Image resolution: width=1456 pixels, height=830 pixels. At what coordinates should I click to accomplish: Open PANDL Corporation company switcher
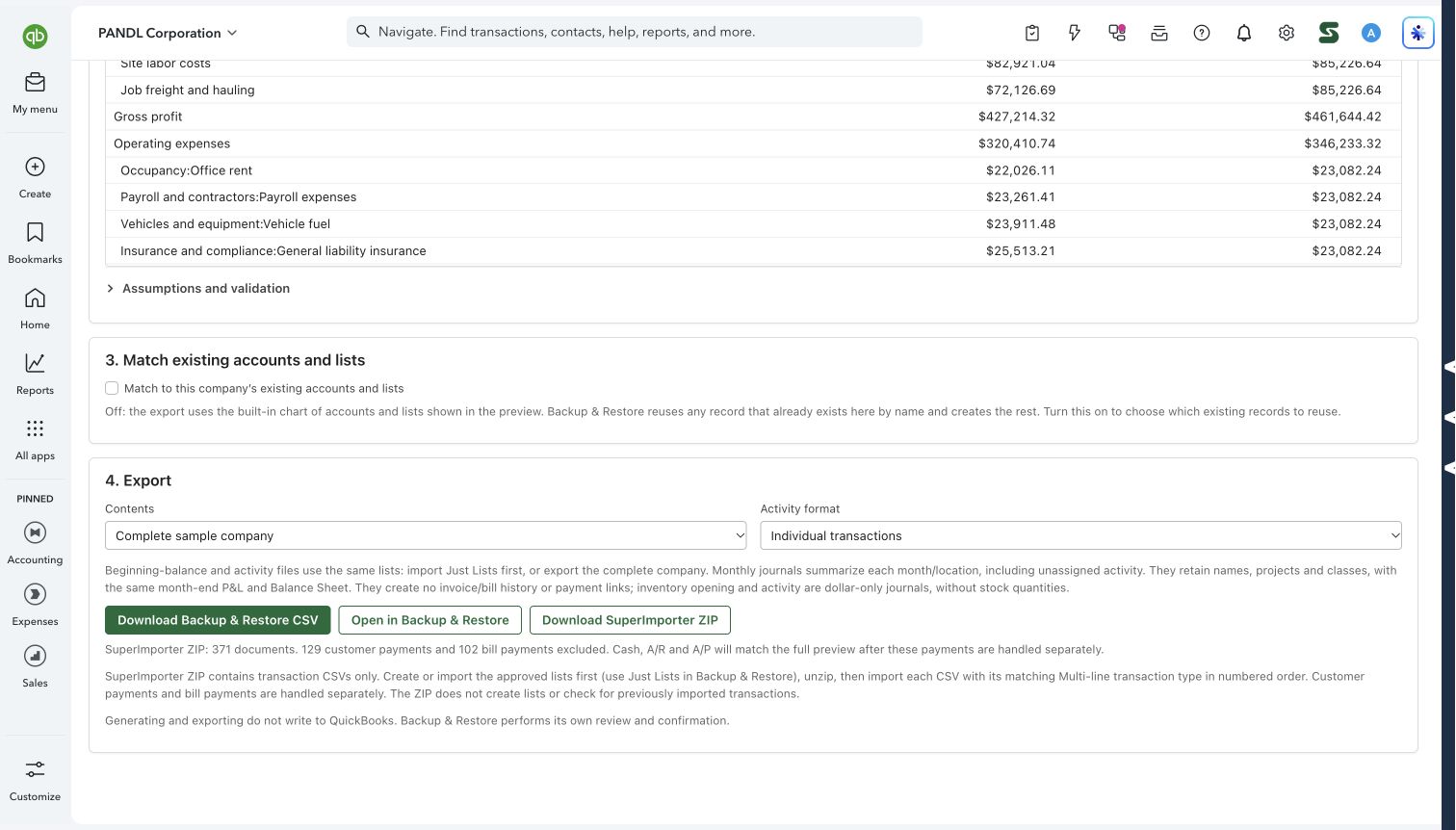pos(168,33)
